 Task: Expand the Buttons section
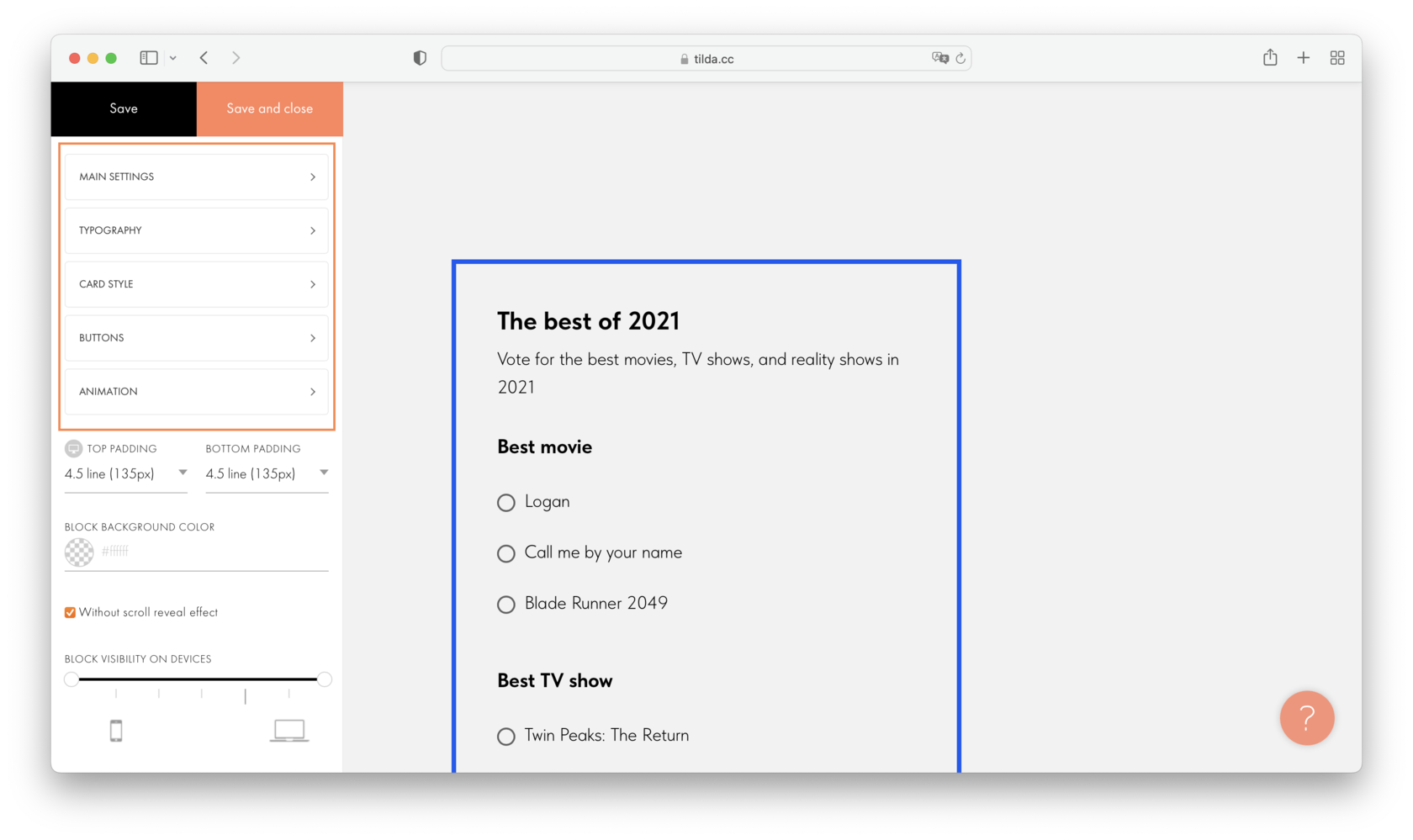pos(197,338)
